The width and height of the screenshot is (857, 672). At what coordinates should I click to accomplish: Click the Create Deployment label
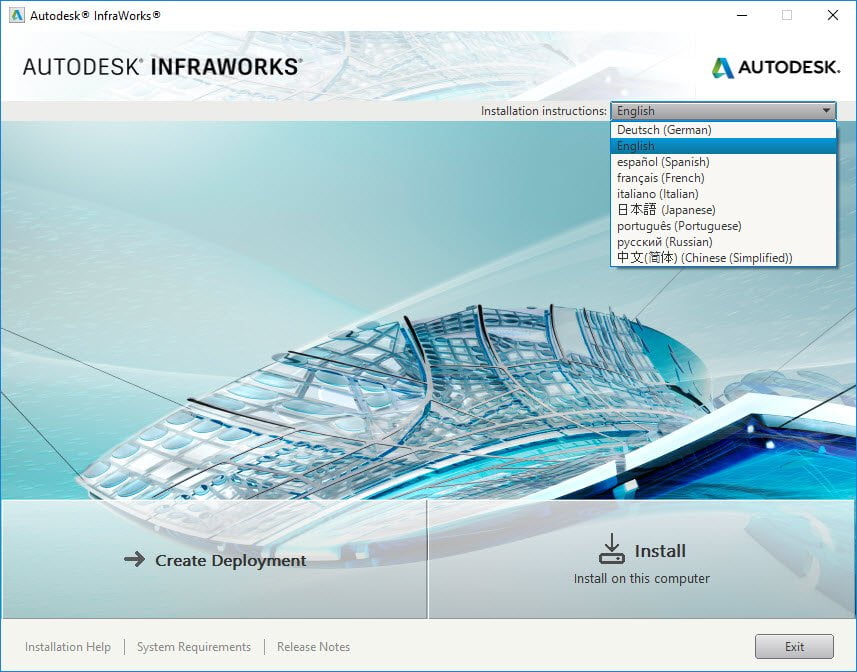tap(231, 561)
